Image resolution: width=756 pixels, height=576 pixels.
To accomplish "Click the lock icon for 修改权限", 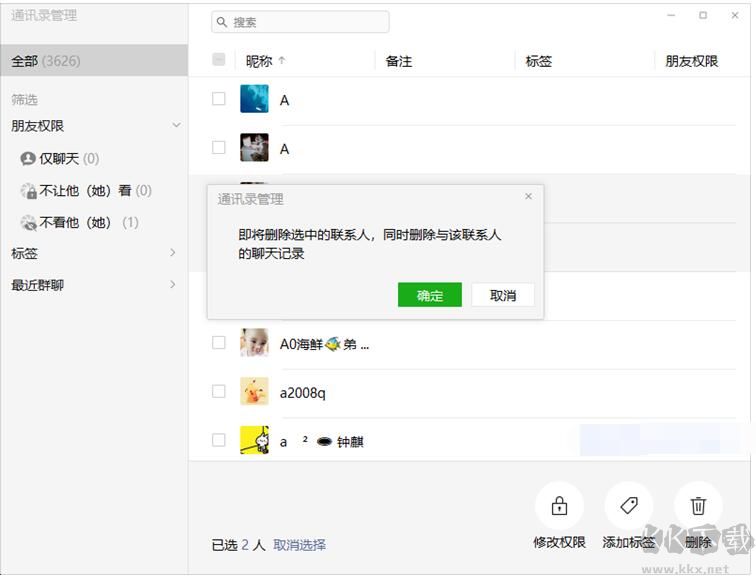I will point(559,506).
